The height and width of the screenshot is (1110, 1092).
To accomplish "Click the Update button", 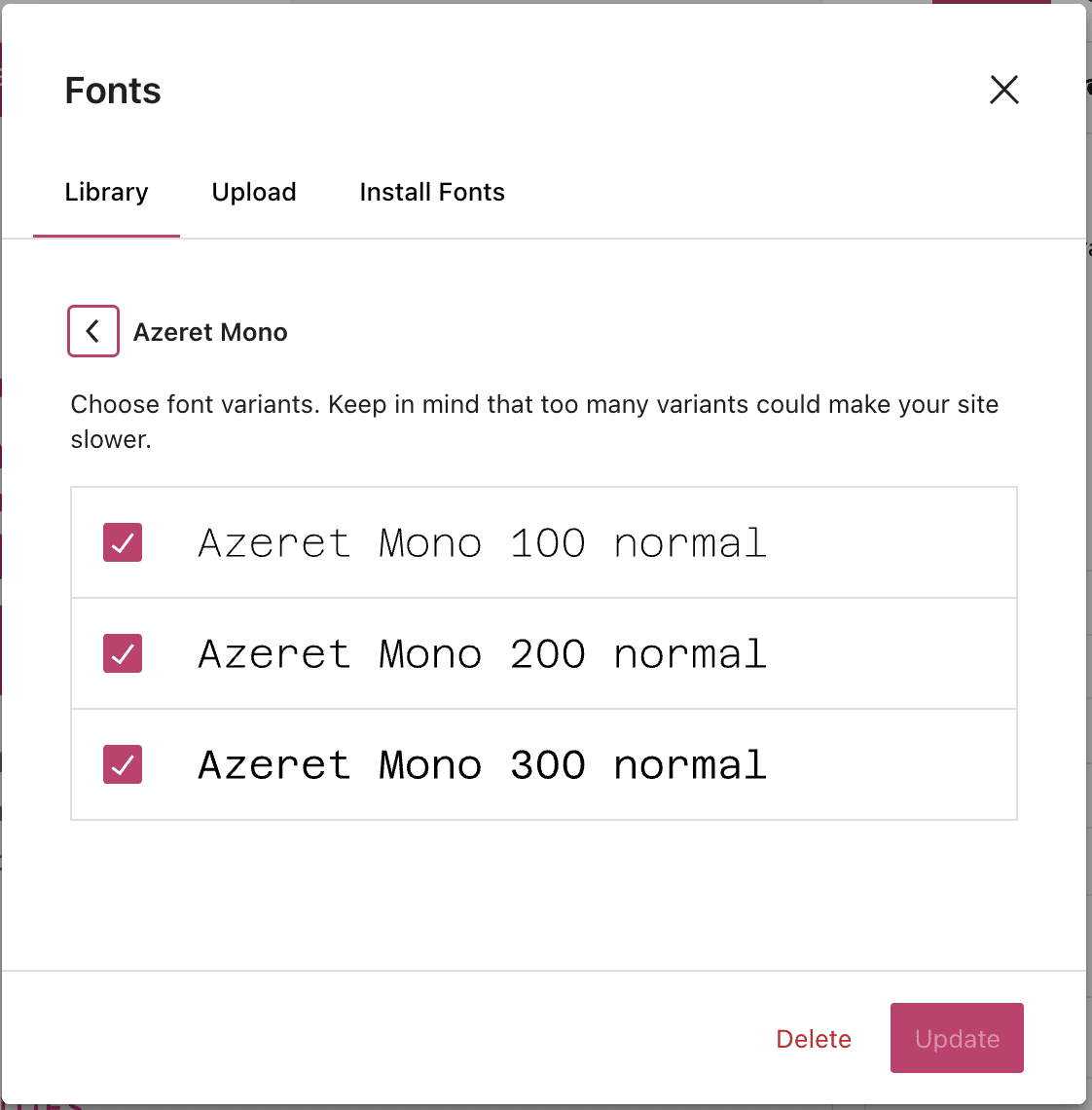I will click(x=957, y=1038).
